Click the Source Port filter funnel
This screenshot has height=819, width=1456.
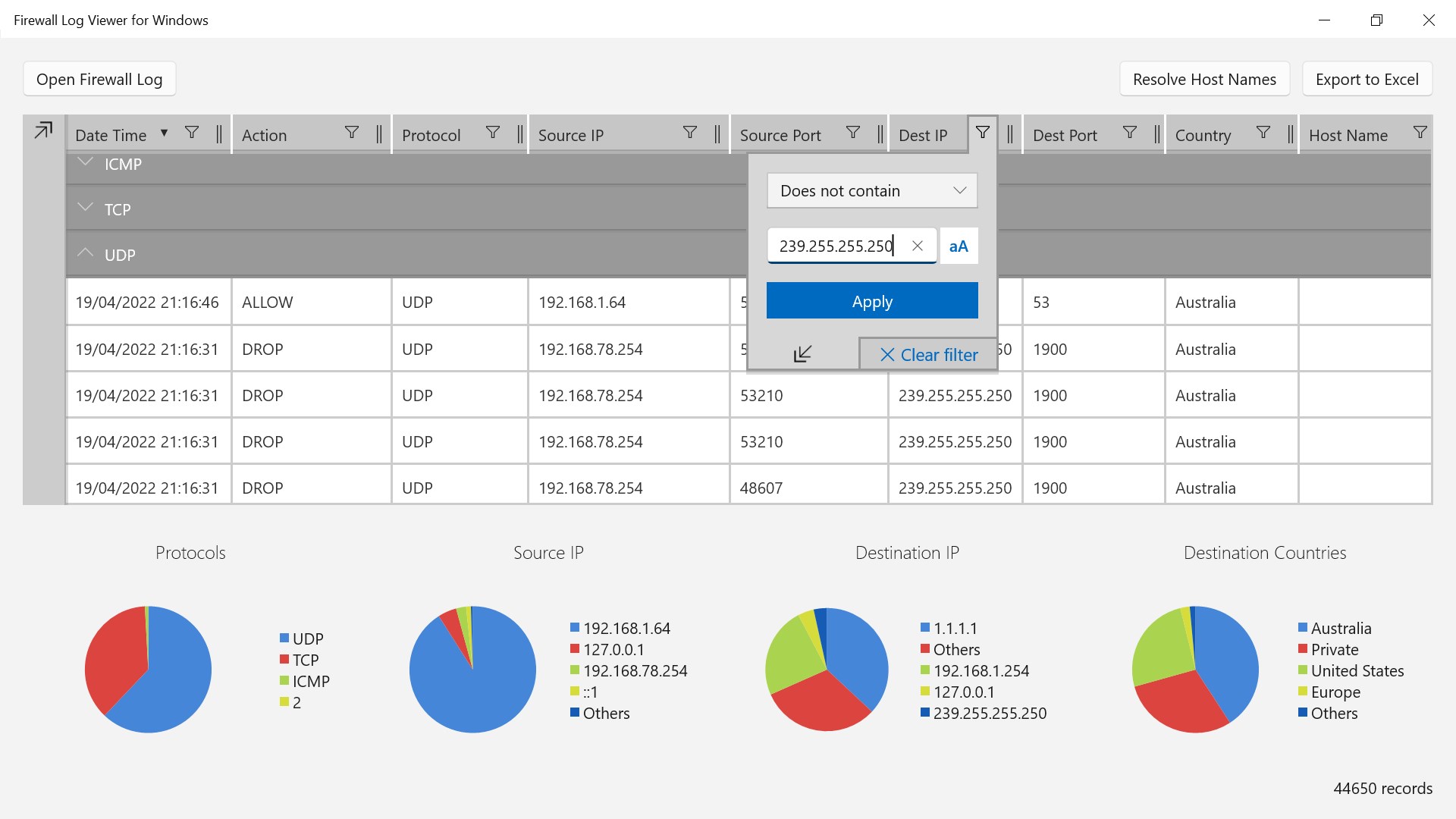point(852,133)
